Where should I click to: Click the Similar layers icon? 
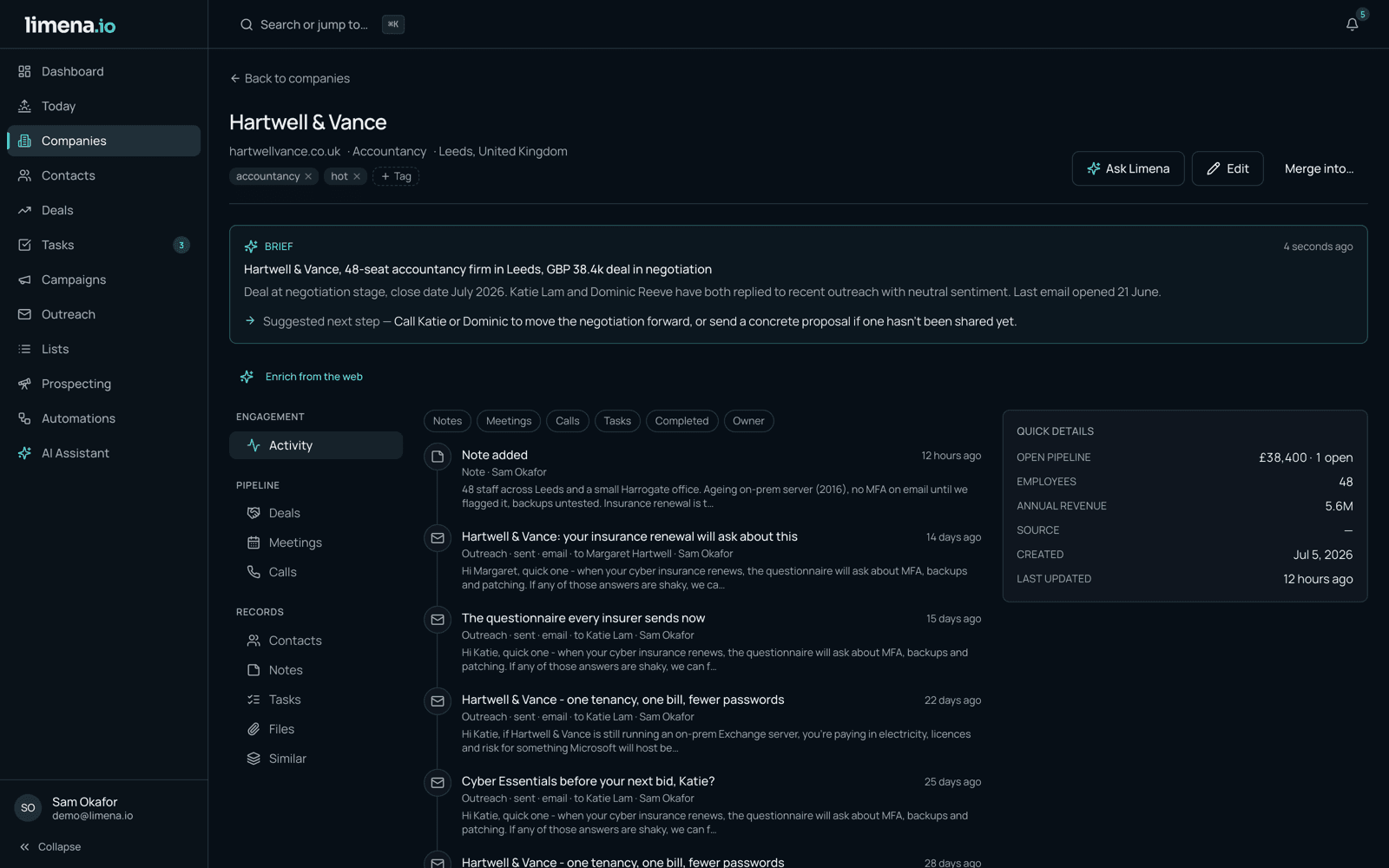click(x=253, y=759)
